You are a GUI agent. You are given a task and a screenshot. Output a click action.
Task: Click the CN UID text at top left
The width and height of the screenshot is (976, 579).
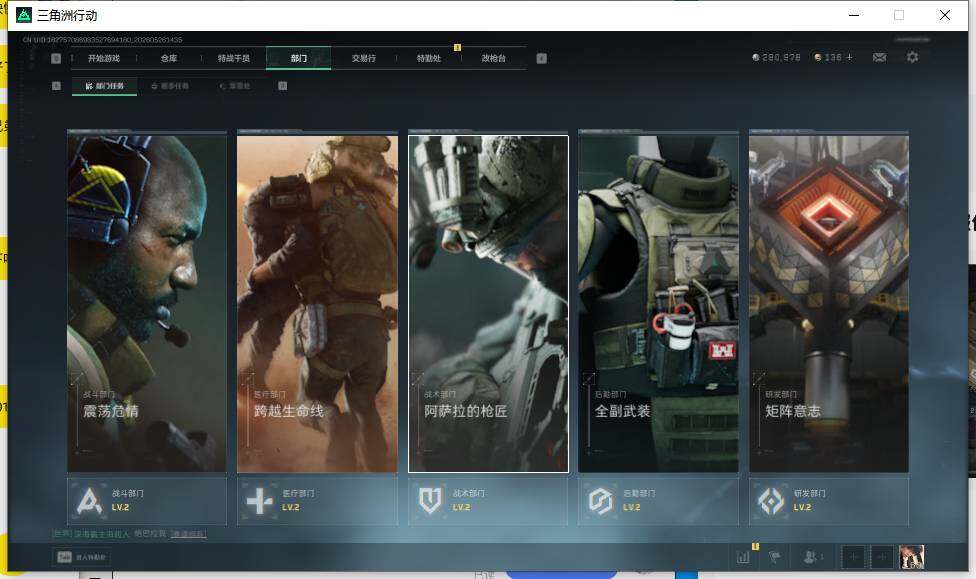pyautogui.click(x=103, y=40)
